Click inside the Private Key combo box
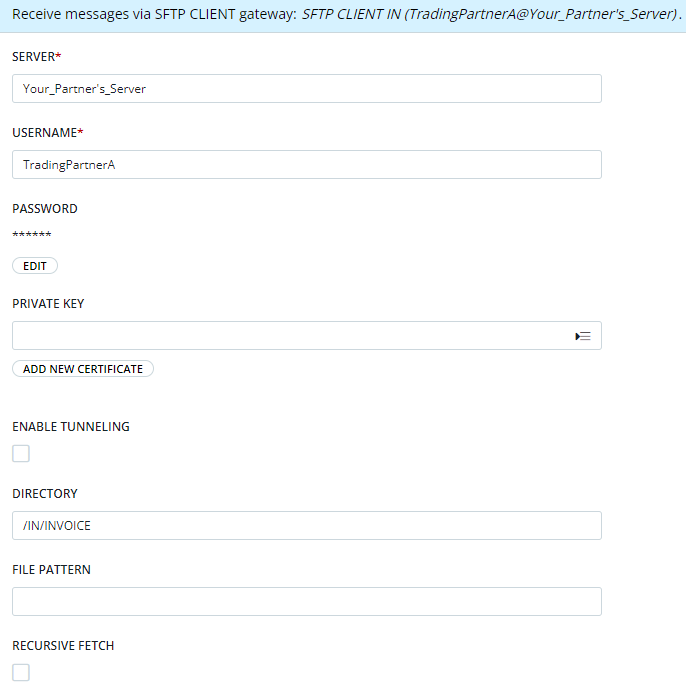 click(x=290, y=336)
